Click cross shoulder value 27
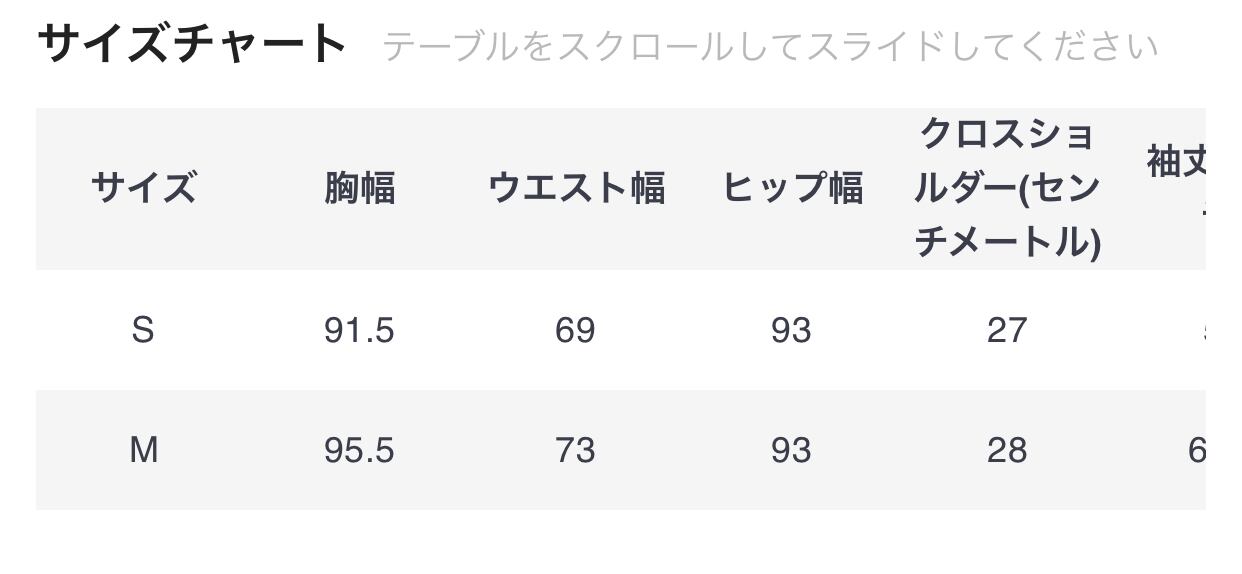Screen dimensions: 1242x574 pos(1007,331)
